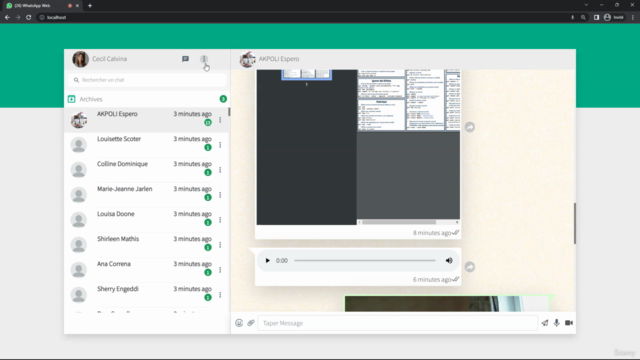Open options menu for Shirleen Mathis chat
640x360 pixels.
[220, 244]
